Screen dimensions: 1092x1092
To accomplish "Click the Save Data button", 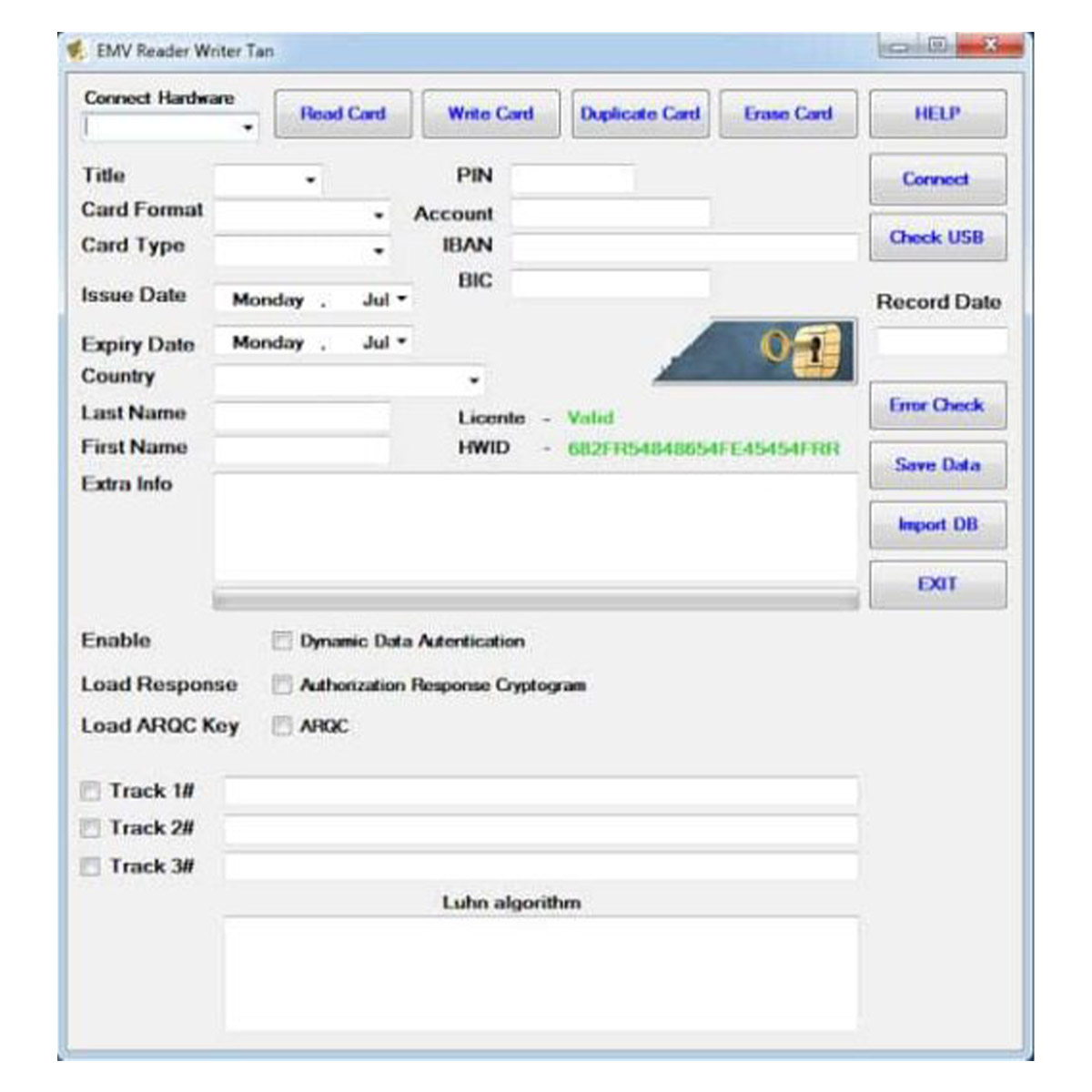I will tap(937, 465).
